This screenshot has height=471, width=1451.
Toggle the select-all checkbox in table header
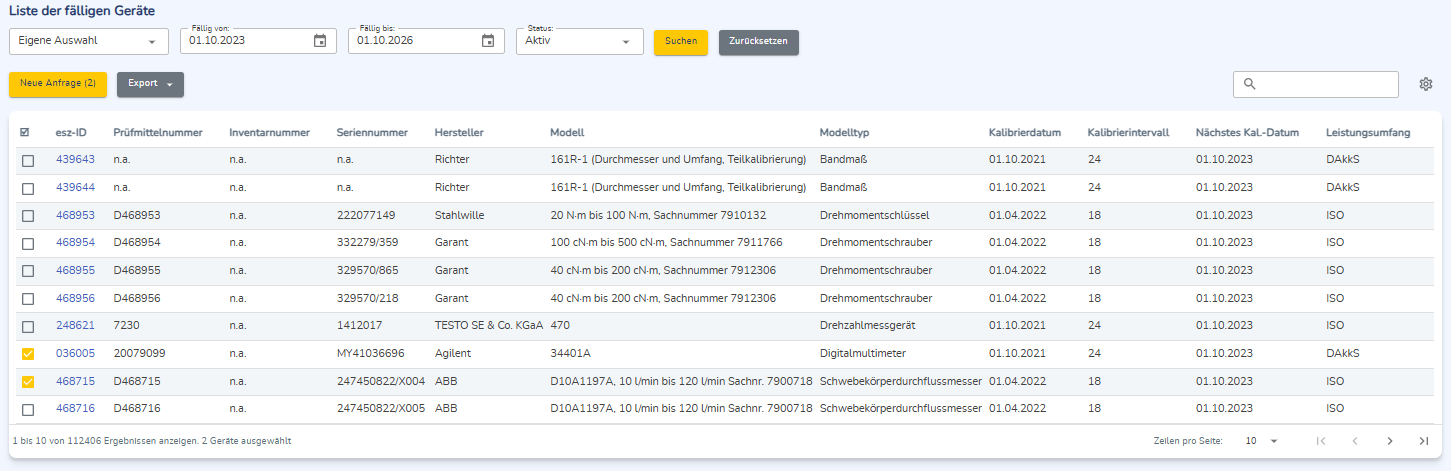(x=25, y=132)
